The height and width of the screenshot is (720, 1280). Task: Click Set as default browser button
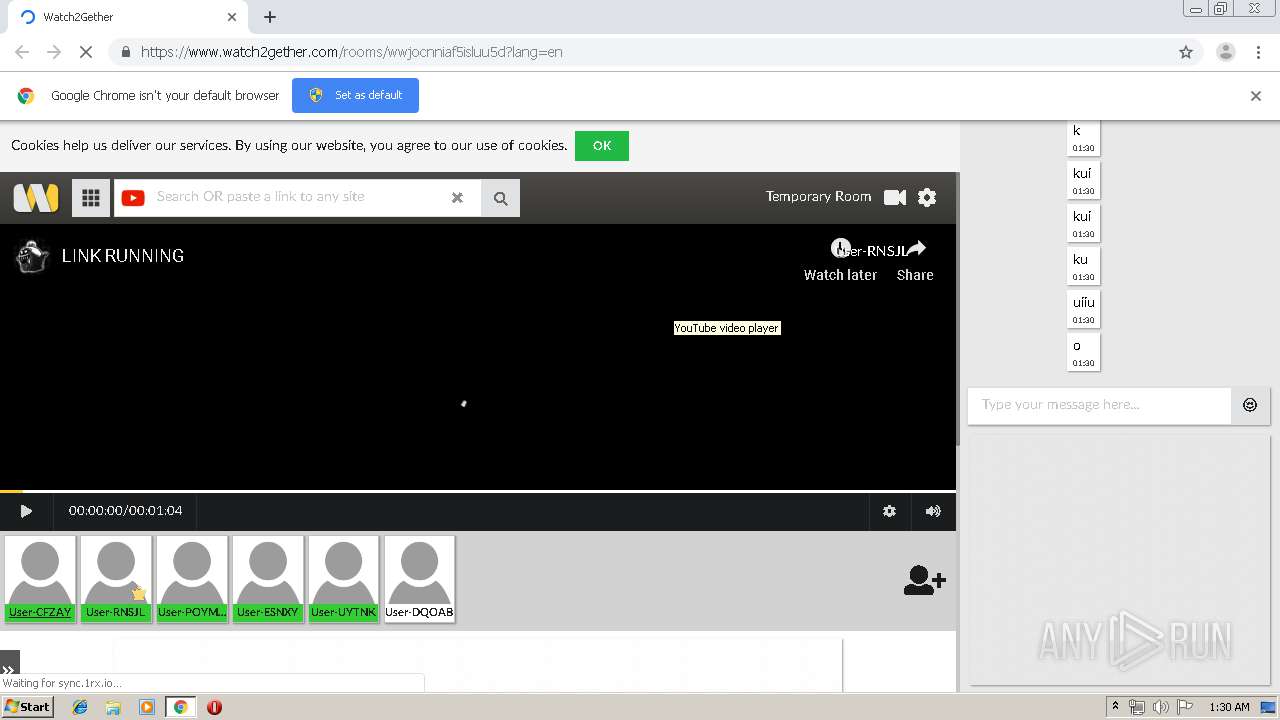(x=355, y=95)
